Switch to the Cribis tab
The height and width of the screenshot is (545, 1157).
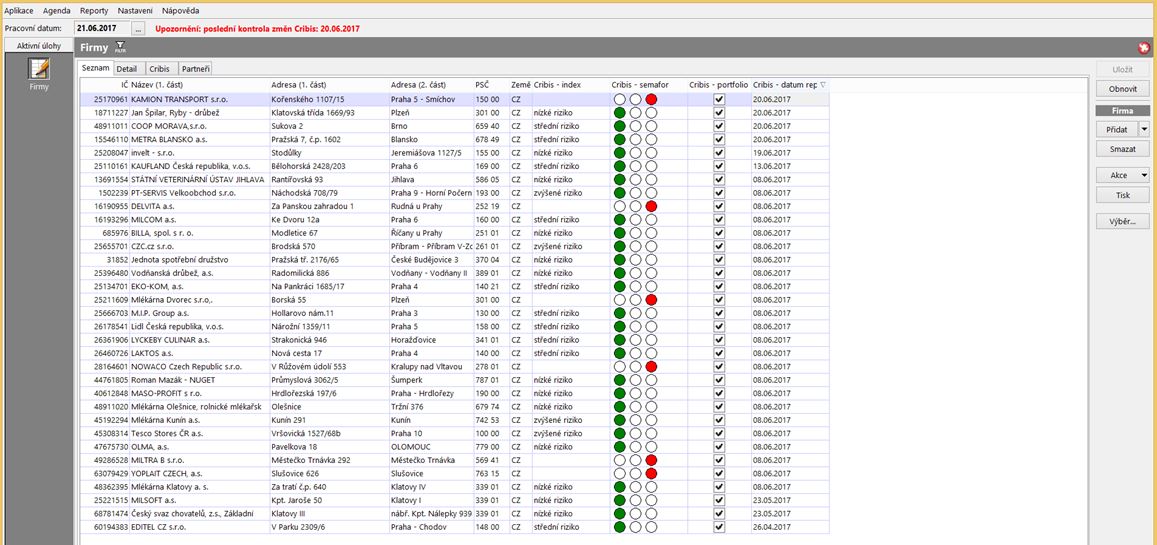[159, 69]
